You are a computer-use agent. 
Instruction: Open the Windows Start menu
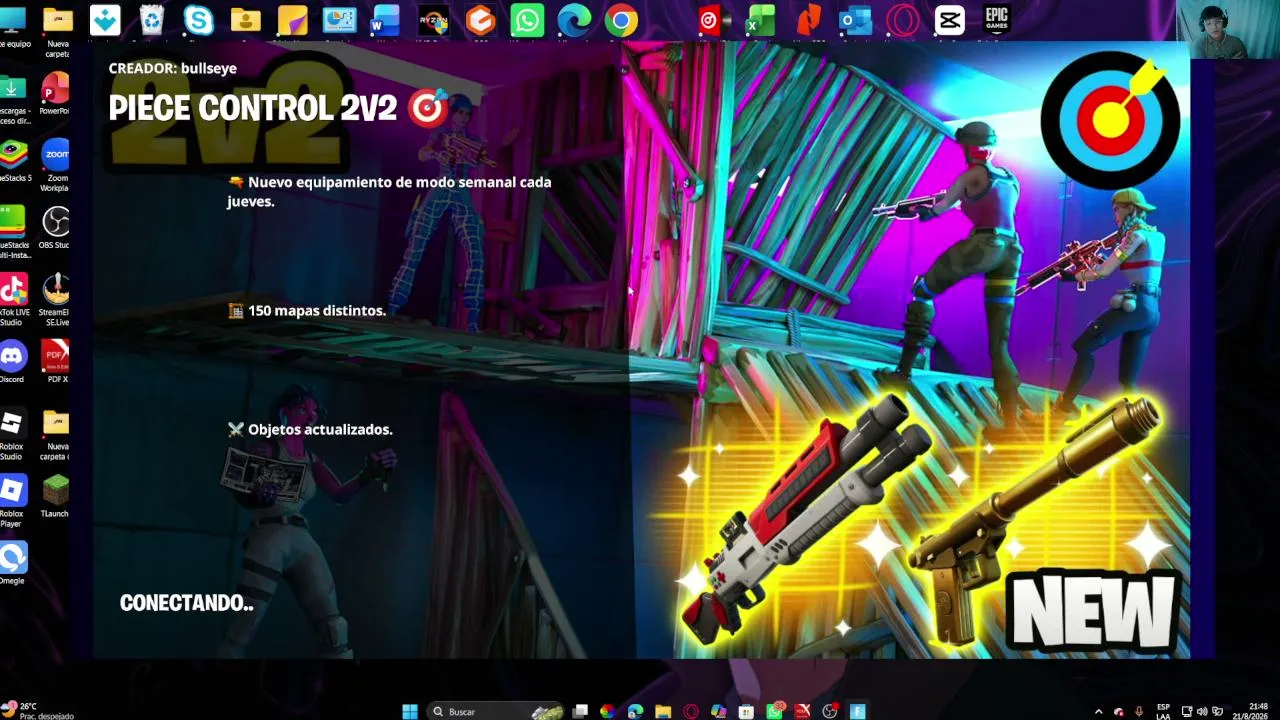(410, 712)
